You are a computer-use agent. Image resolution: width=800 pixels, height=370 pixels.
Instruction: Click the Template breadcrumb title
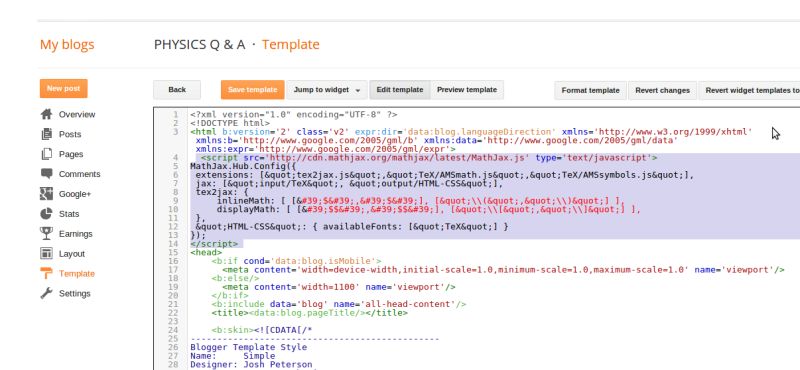click(291, 44)
